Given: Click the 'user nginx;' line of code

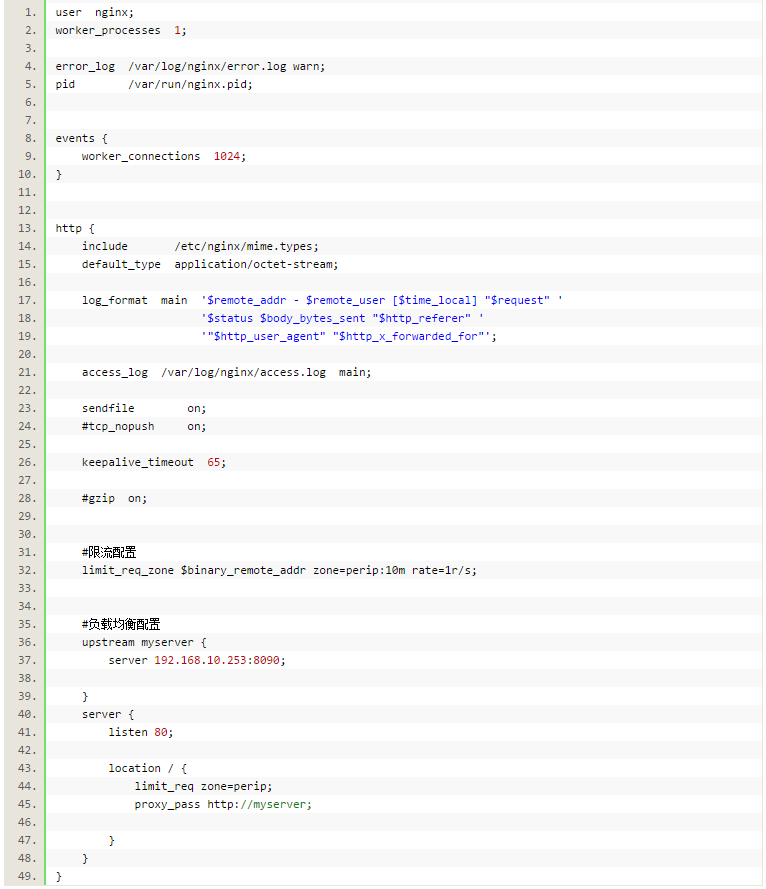Looking at the screenshot, I should 95,12.
